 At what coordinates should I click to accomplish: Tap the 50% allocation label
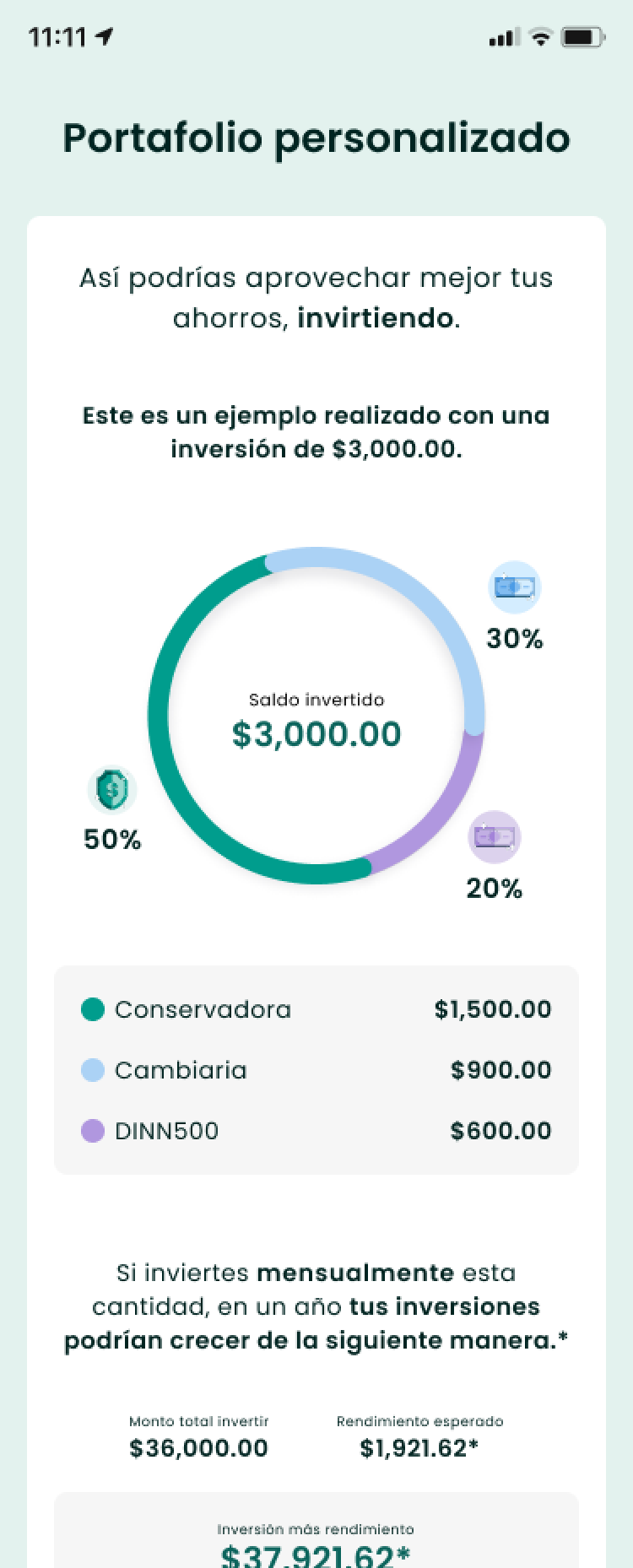pos(112,840)
